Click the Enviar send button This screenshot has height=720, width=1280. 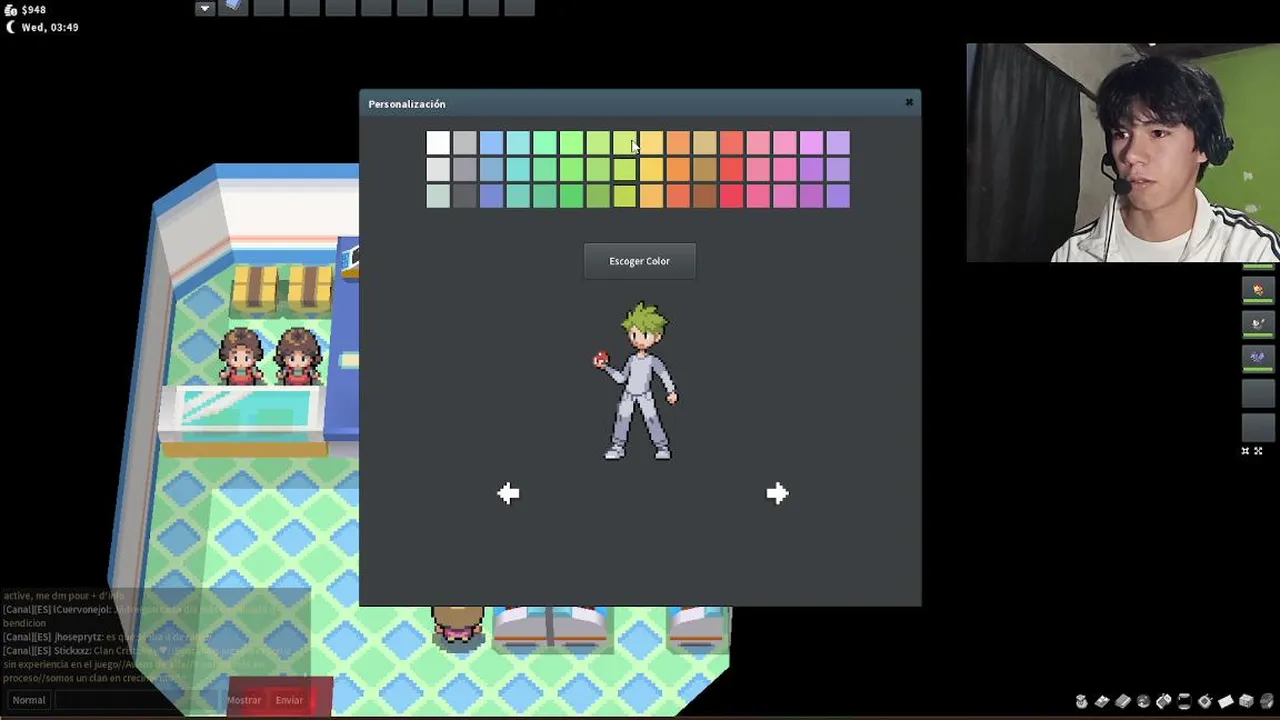[x=289, y=700]
